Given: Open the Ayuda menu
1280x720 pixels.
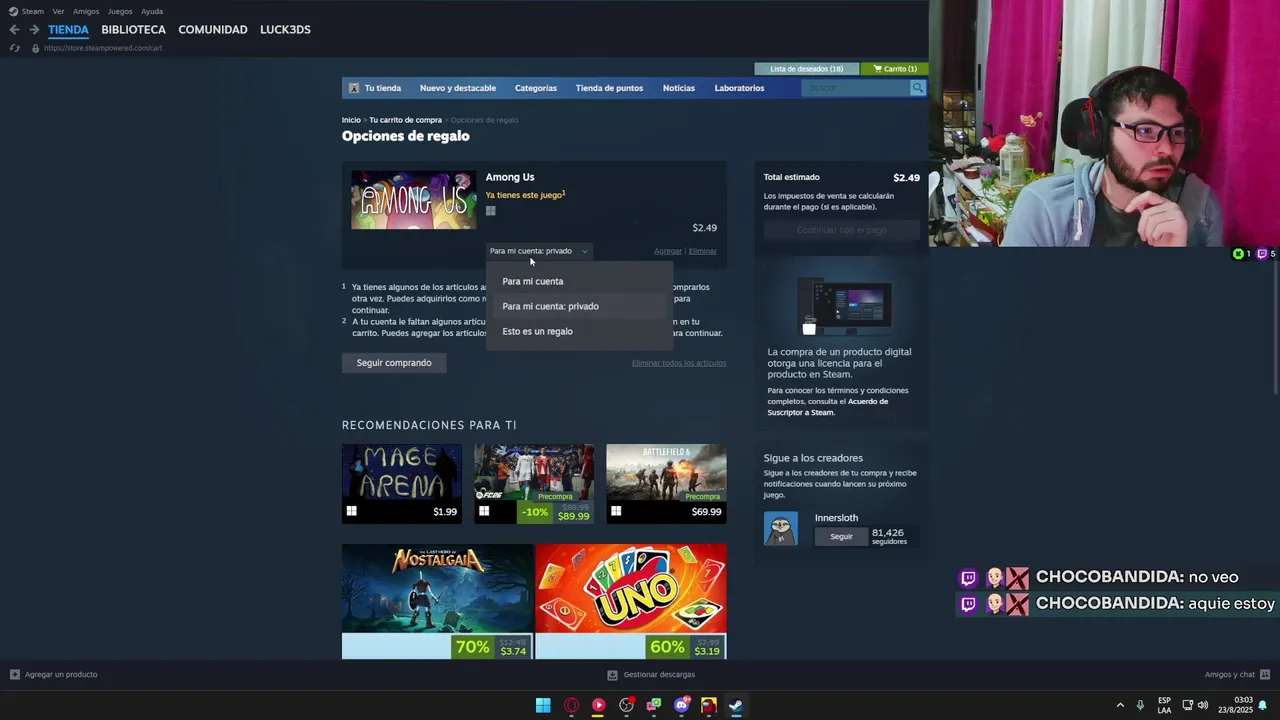Looking at the screenshot, I should [152, 11].
